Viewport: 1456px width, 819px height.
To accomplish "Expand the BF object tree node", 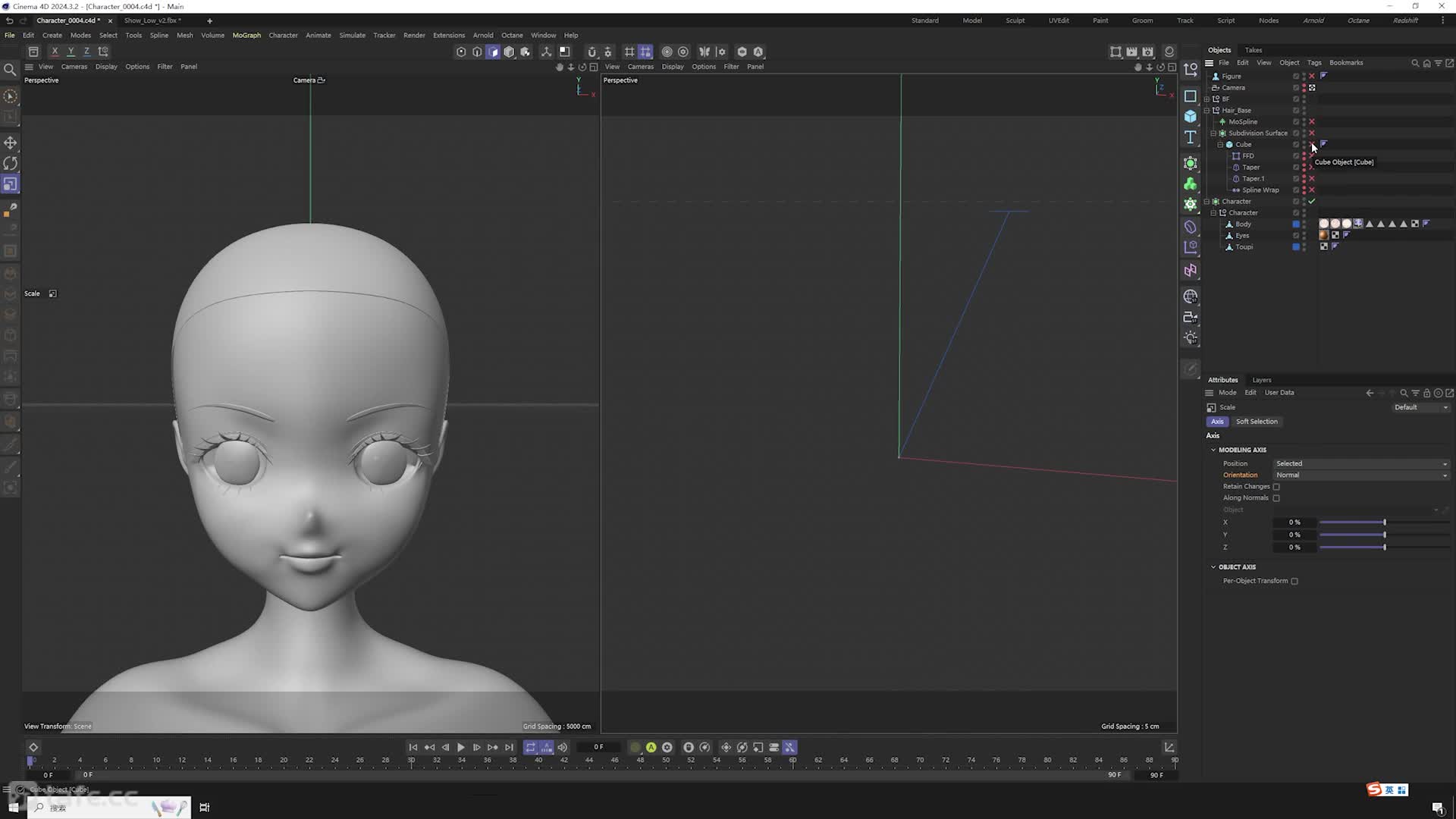I will (1207, 99).
